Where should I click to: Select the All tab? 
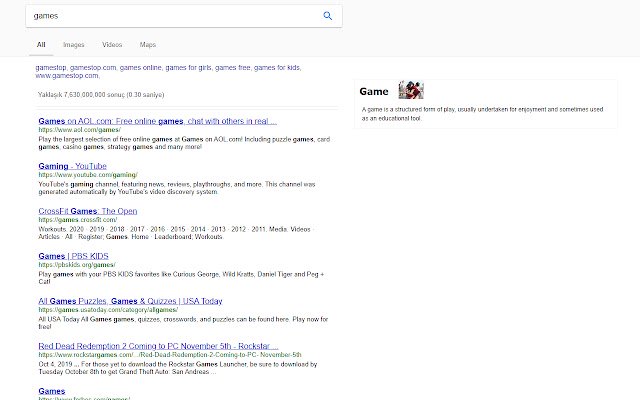pos(41,44)
